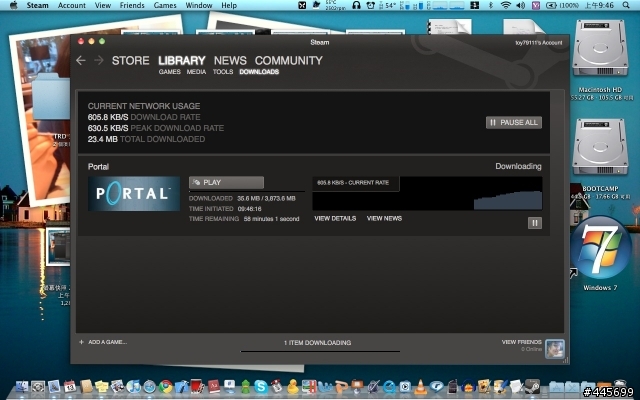The height and width of the screenshot is (400, 640).
Task: Open the Friends menu
Action: tap(132, 5)
